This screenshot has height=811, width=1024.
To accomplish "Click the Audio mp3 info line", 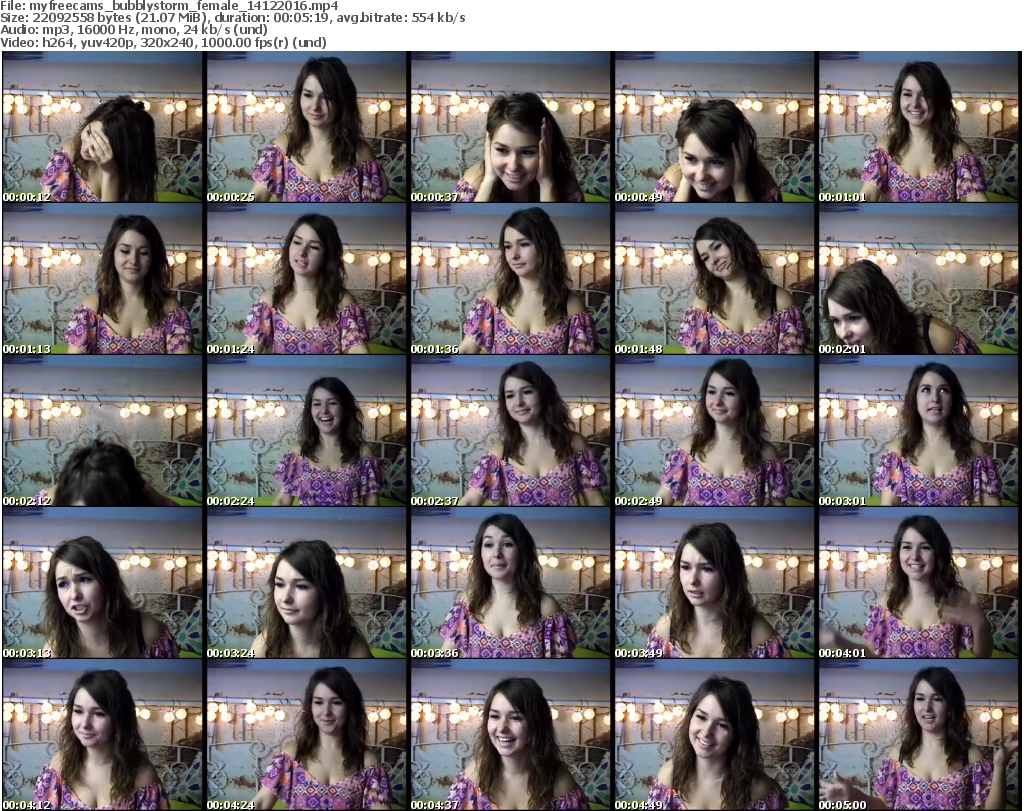I will [134, 30].
